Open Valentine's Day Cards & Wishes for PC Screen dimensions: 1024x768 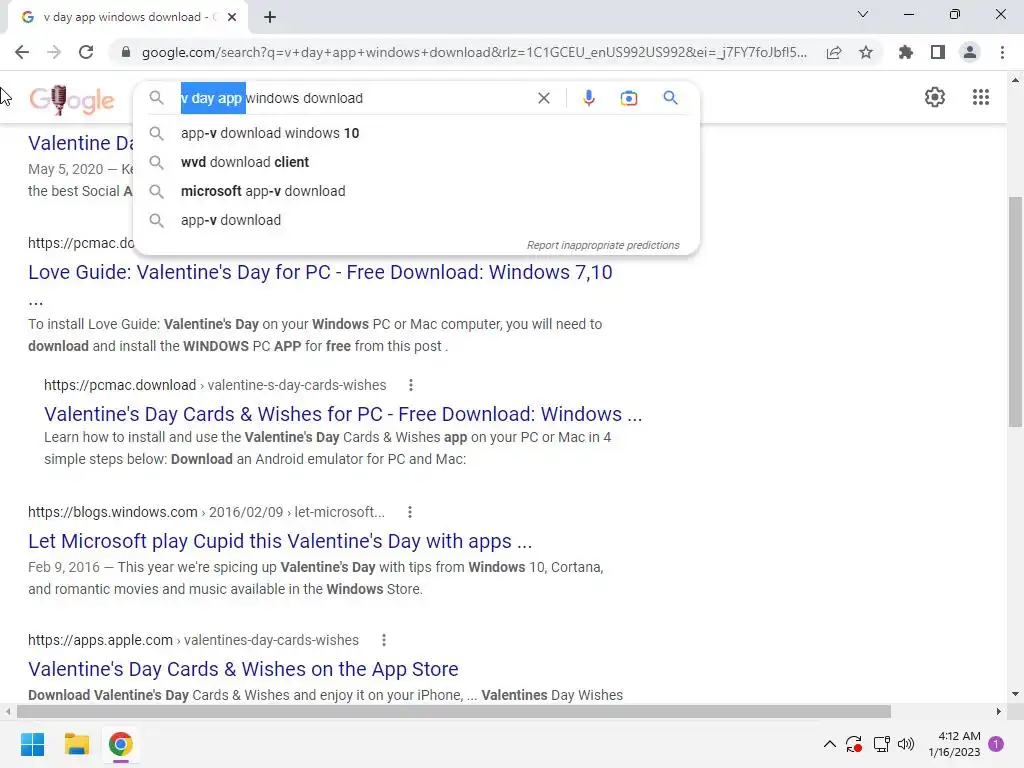click(x=343, y=414)
